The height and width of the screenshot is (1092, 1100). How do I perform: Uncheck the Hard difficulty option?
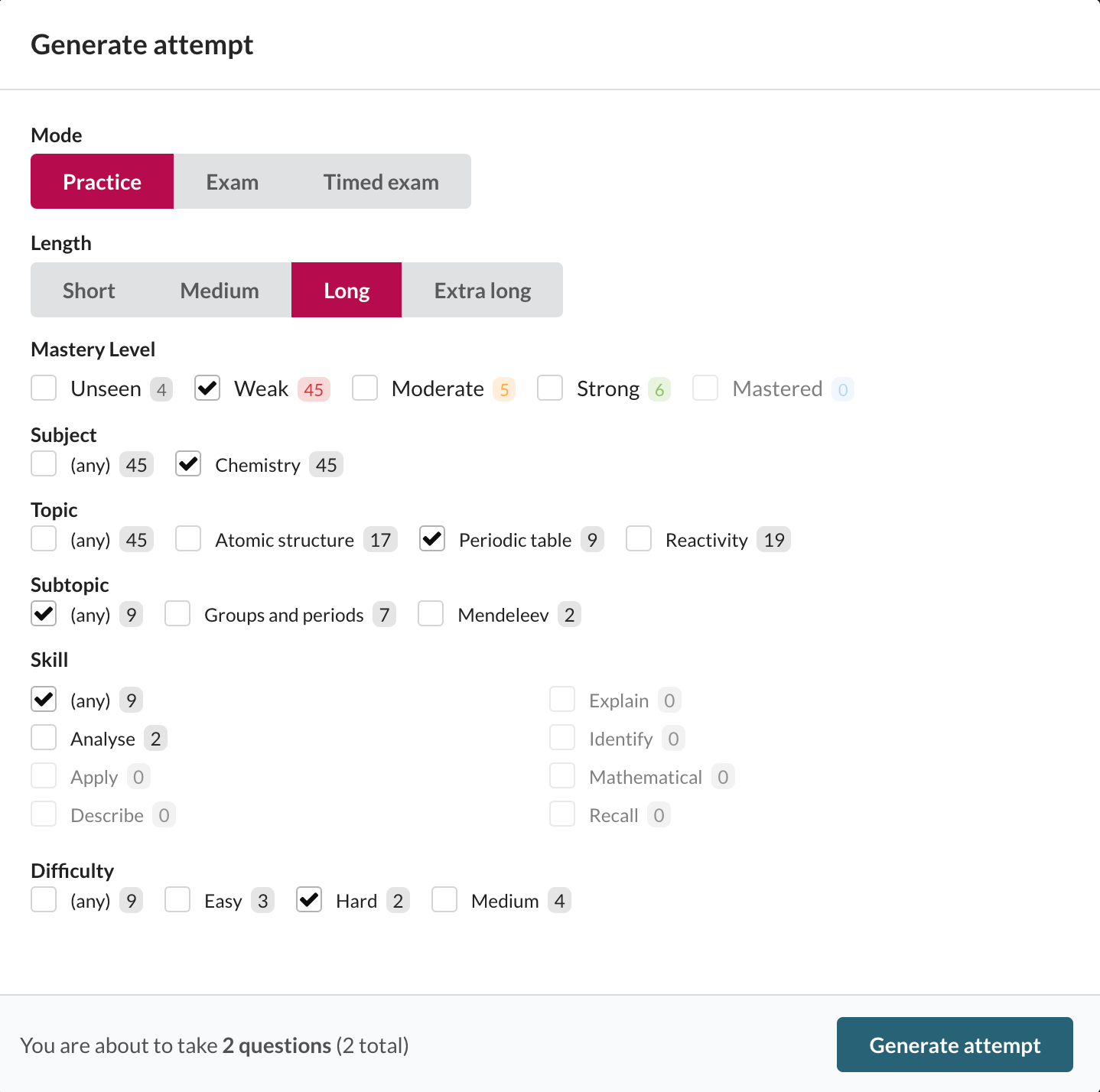click(x=309, y=900)
